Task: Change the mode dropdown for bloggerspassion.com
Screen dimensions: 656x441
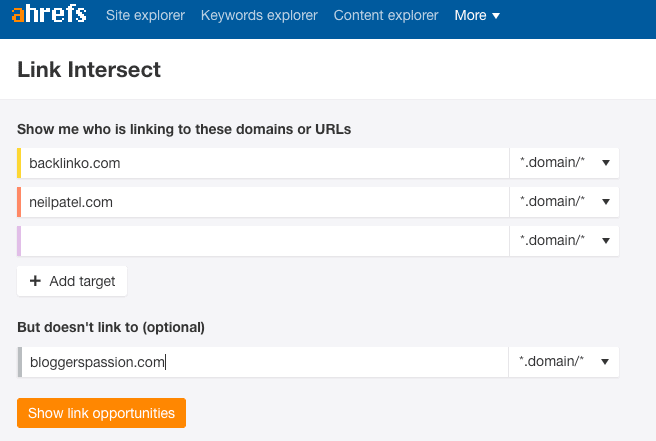Action: pyautogui.click(x=564, y=362)
